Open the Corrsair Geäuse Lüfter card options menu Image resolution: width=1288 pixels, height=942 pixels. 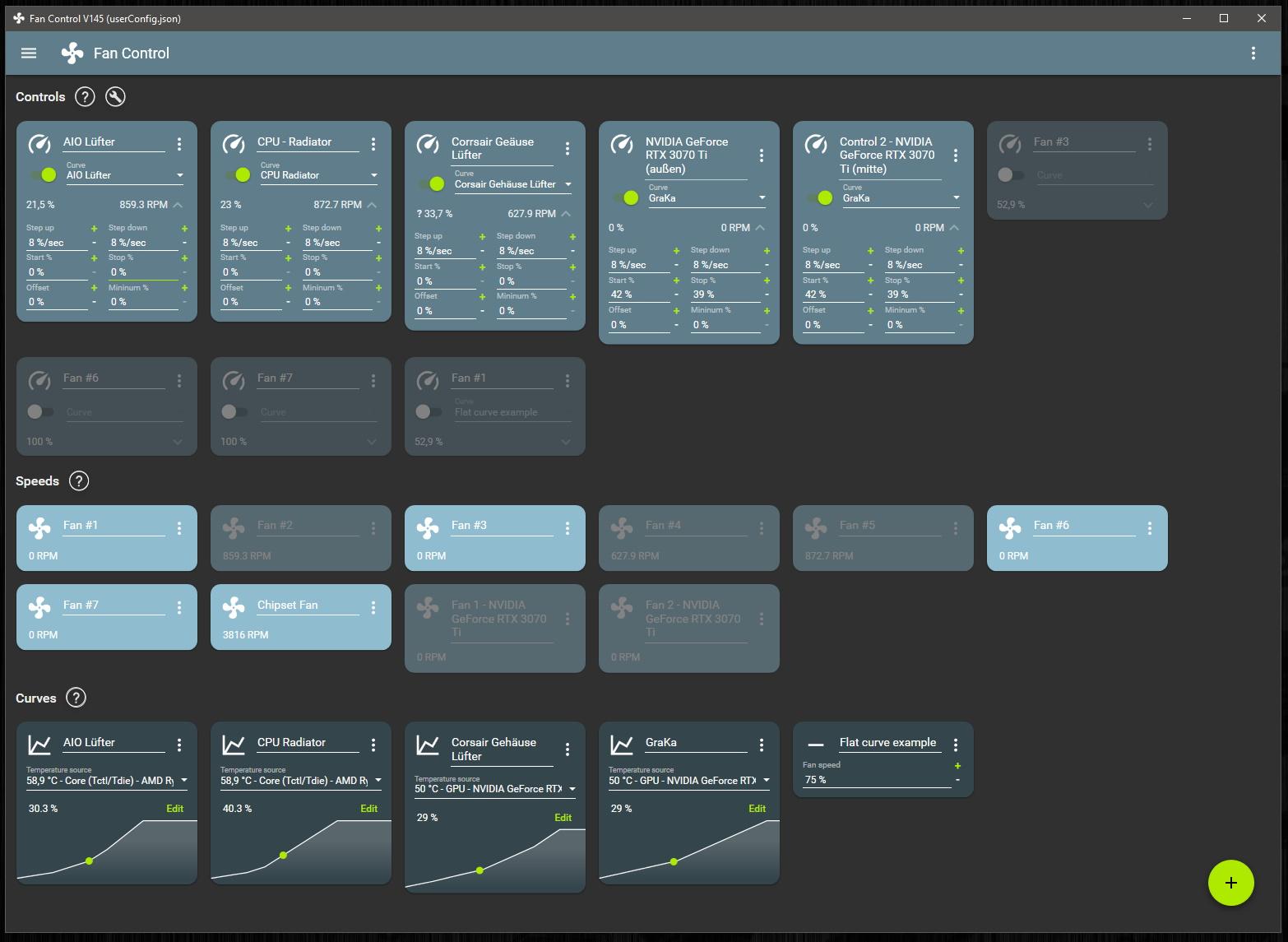[568, 149]
